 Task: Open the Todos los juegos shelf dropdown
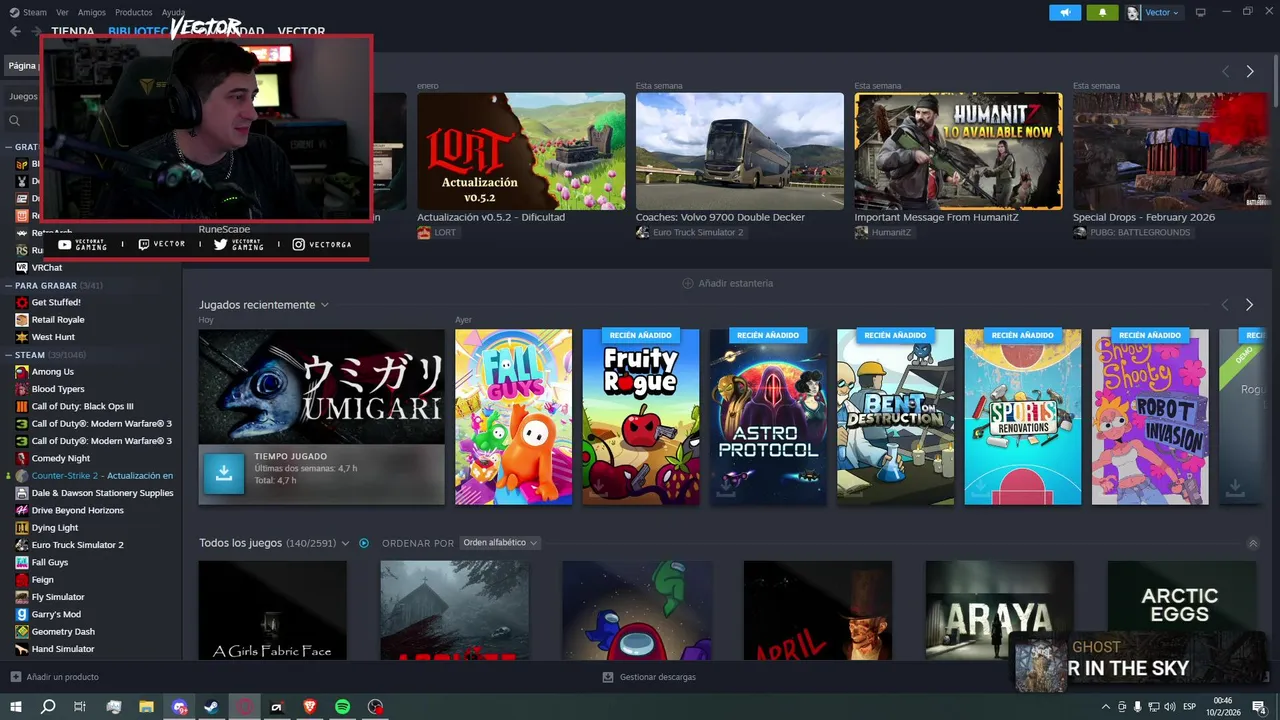(x=345, y=543)
